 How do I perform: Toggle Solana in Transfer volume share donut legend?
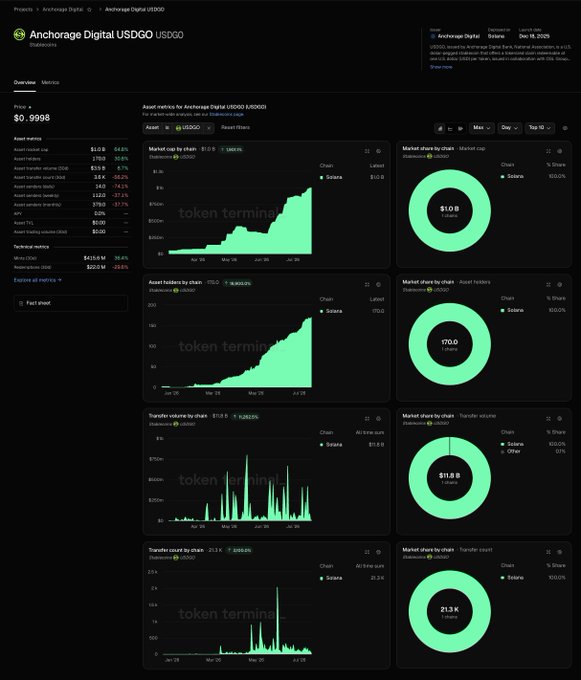click(512, 444)
